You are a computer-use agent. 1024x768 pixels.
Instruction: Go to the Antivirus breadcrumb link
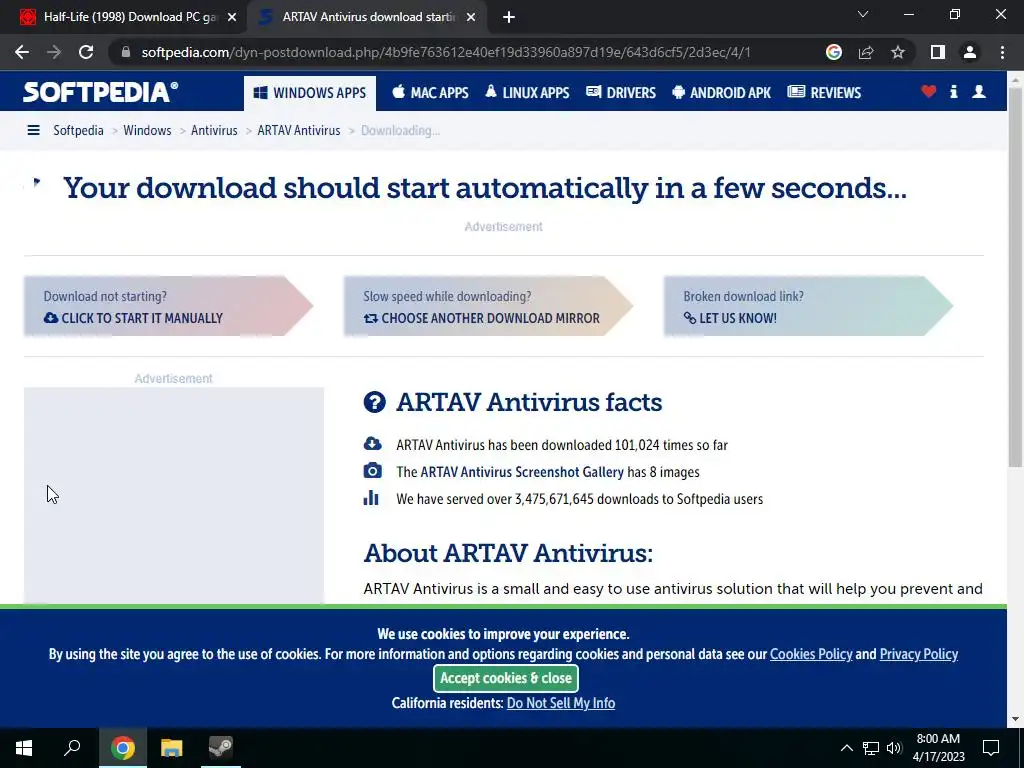coord(214,131)
